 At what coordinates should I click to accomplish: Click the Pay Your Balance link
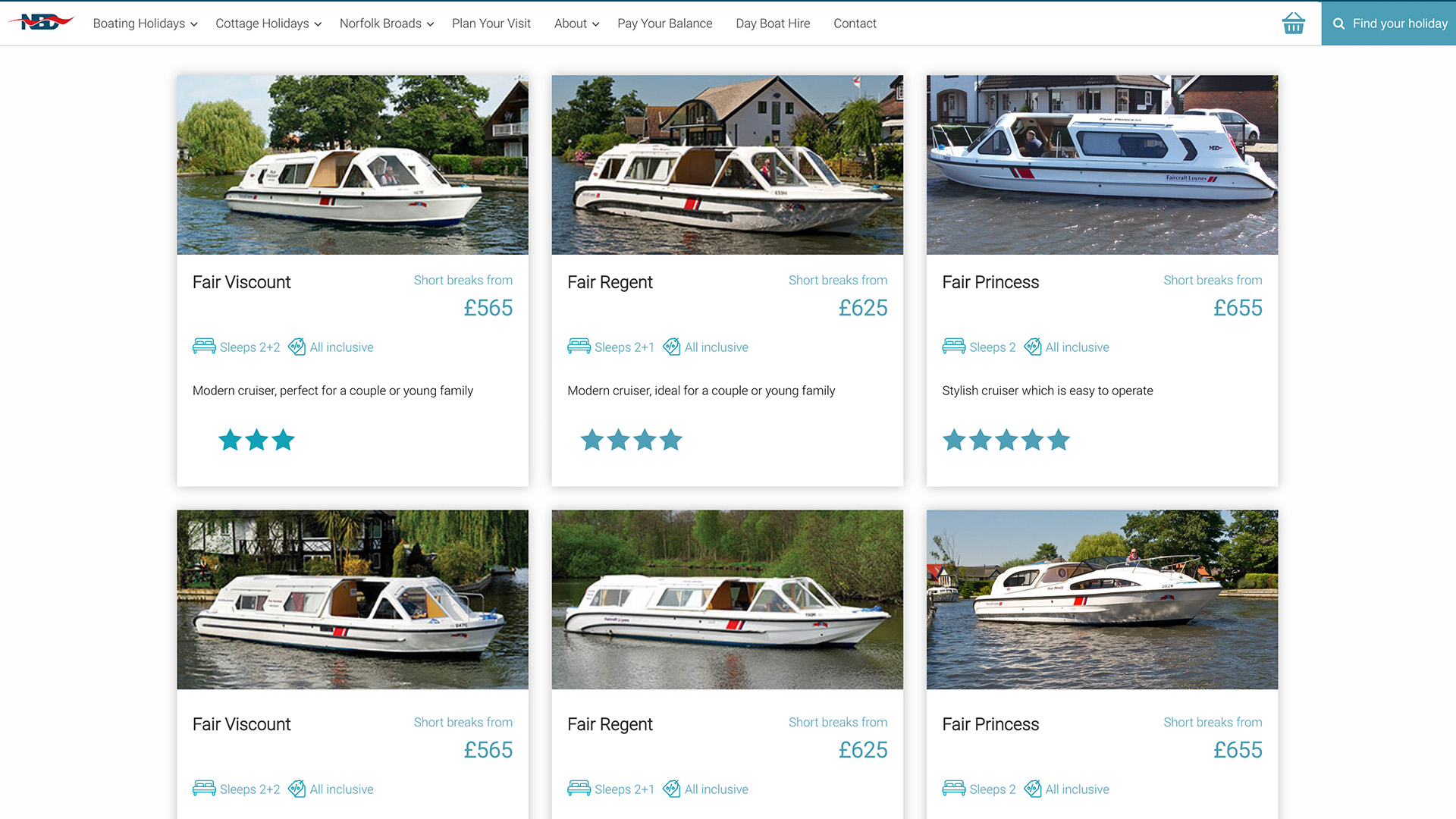[x=664, y=24]
